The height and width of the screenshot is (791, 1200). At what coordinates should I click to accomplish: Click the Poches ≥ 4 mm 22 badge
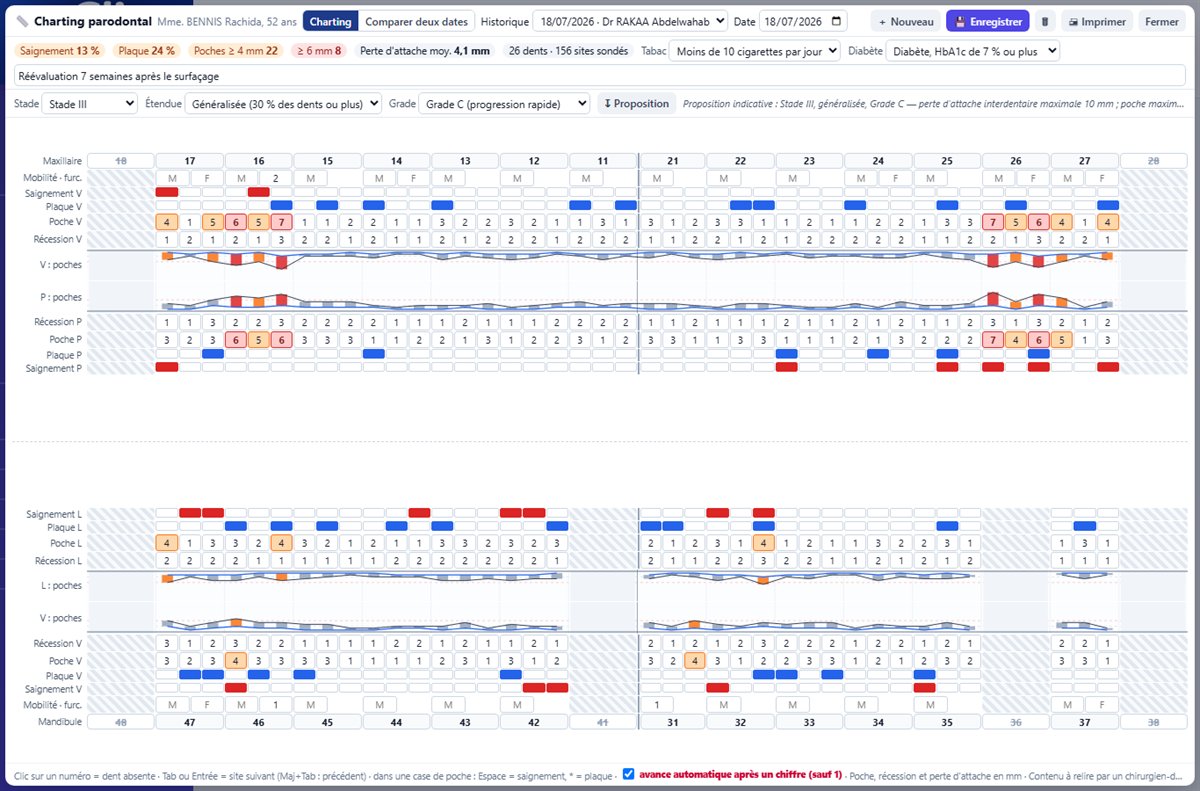click(x=236, y=50)
